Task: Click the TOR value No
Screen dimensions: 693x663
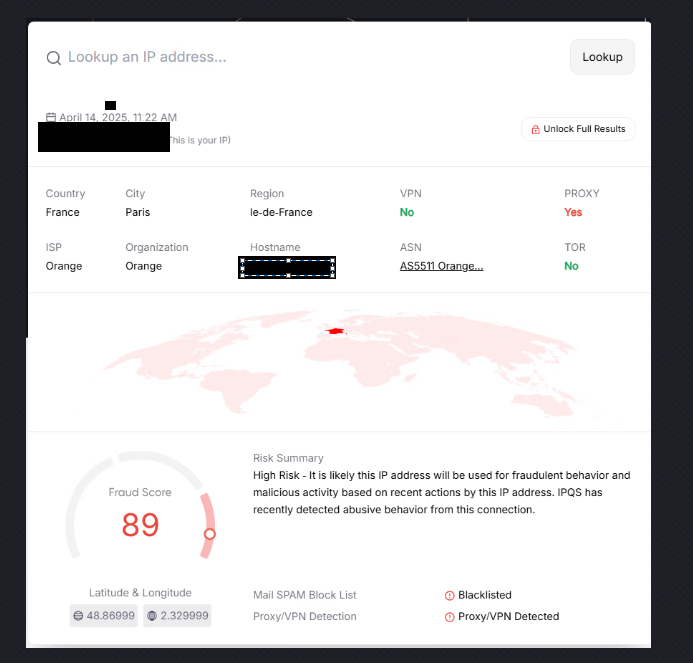Action: [571, 266]
